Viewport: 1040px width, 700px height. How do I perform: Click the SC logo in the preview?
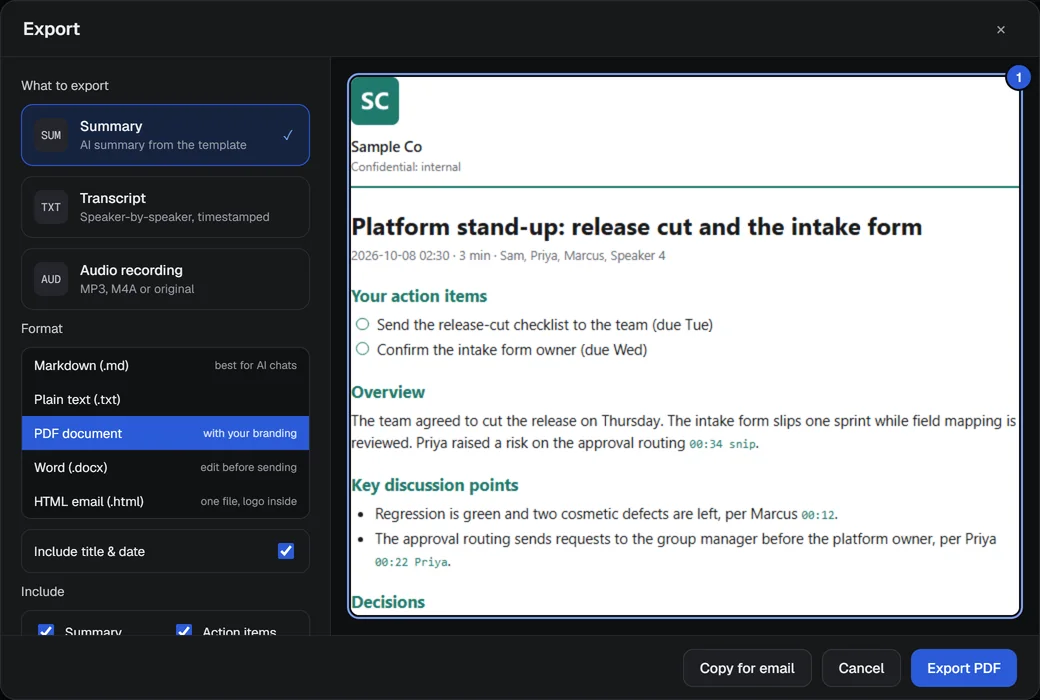pyautogui.click(x=375, y=101)
